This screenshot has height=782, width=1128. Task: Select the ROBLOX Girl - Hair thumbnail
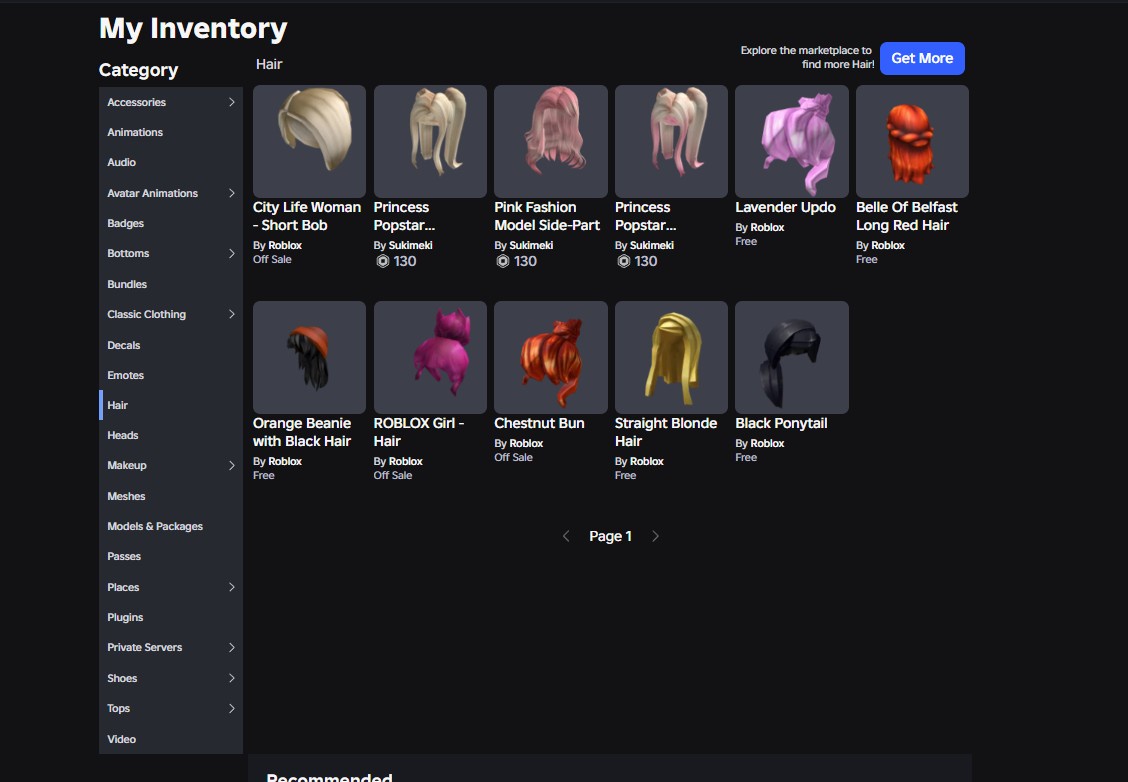point(430,358)
